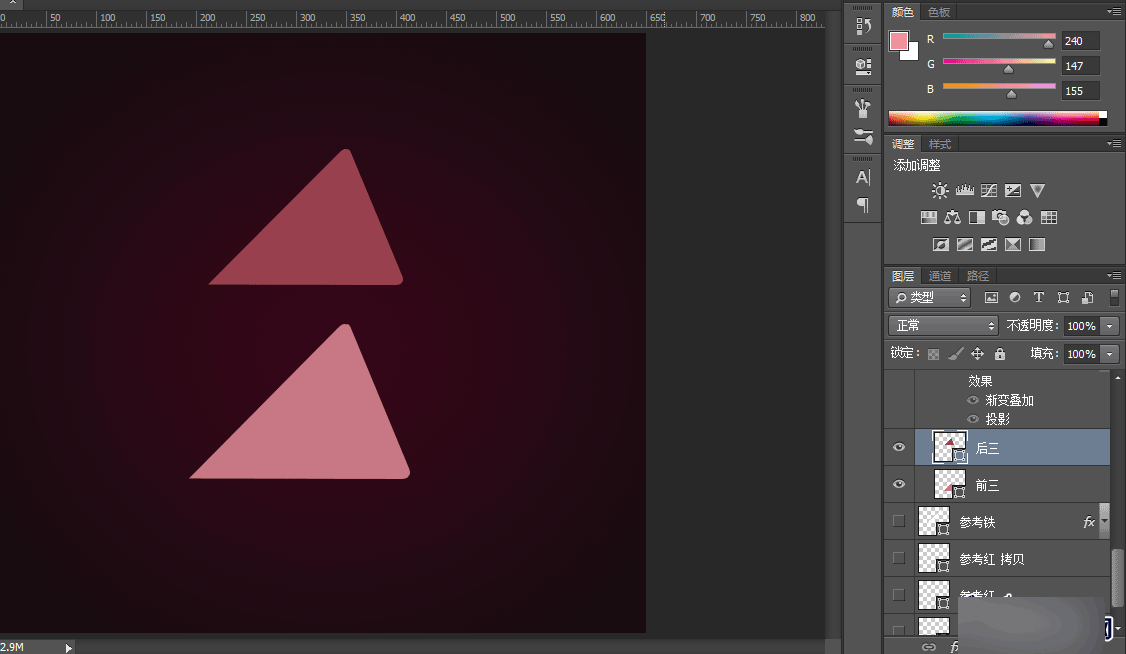Filter layers by type layers icon
The height and width of the screenshot is (654, 1126).
[x=1038, y=297]
